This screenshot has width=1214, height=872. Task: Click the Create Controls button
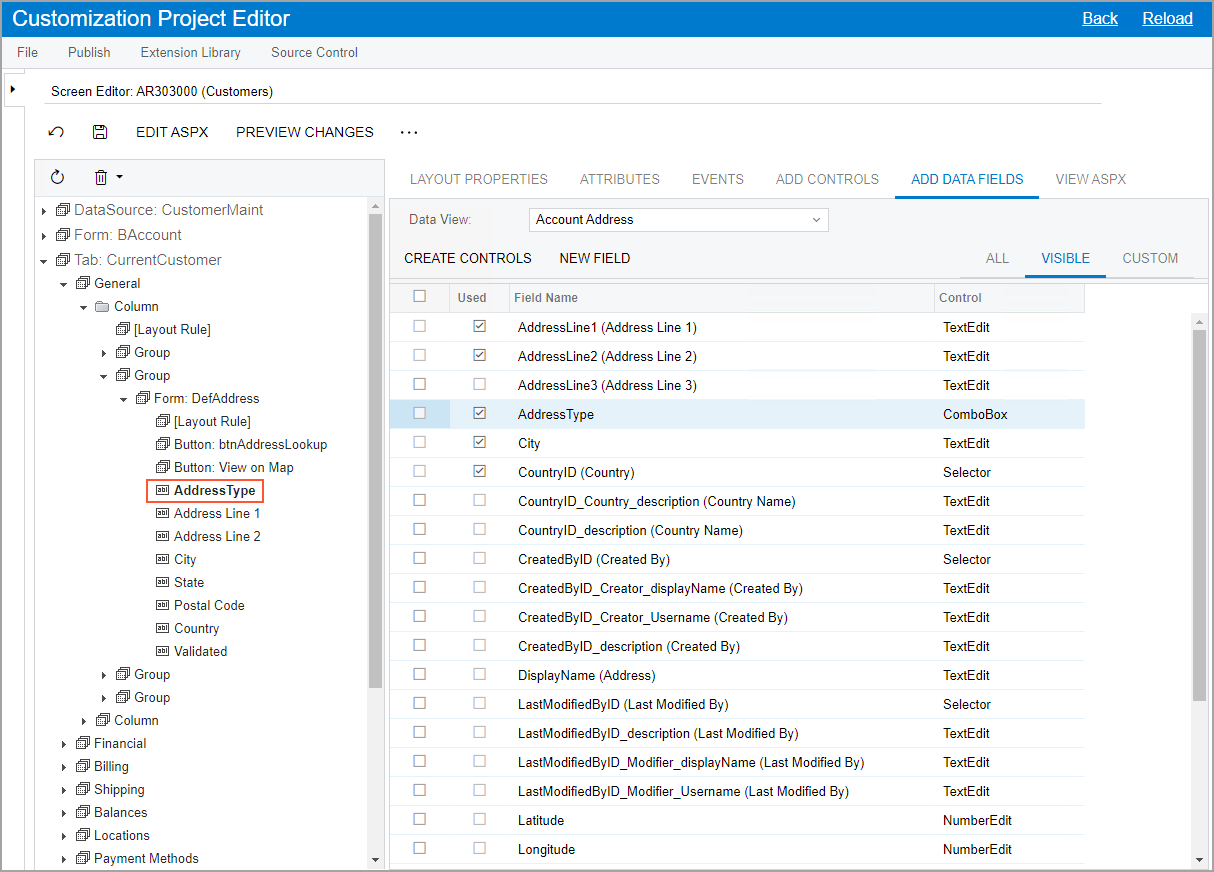pyautogui.click(x=467, y=258)
